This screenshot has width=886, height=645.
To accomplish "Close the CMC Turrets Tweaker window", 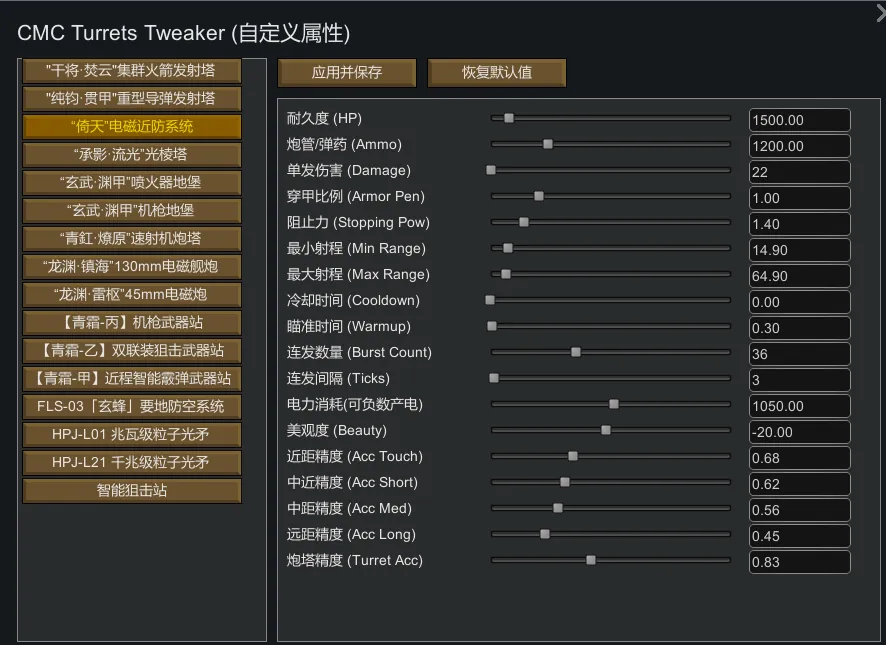I will click(880, 11).
